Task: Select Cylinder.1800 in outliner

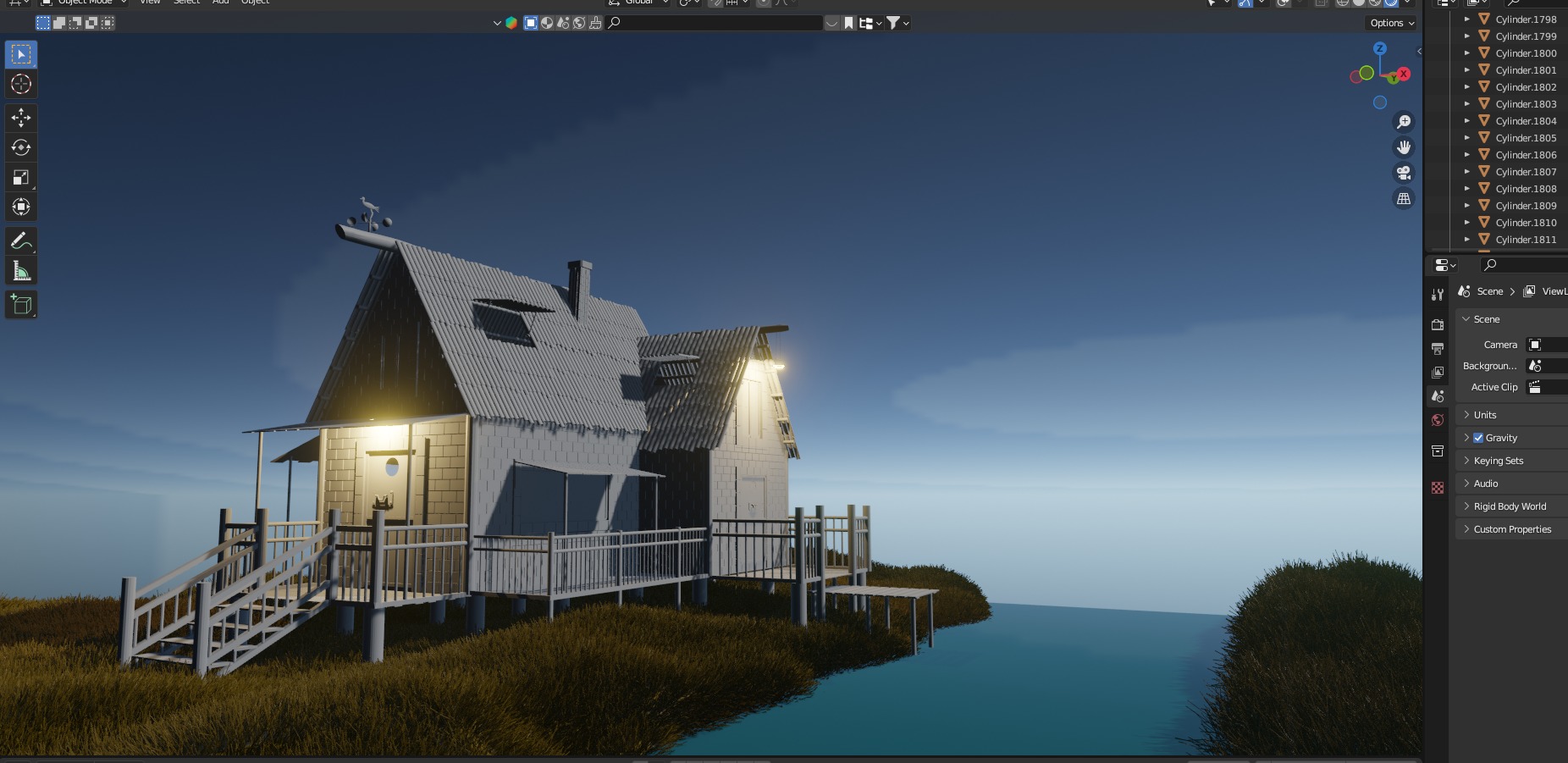Action: tap(1526, 53)
